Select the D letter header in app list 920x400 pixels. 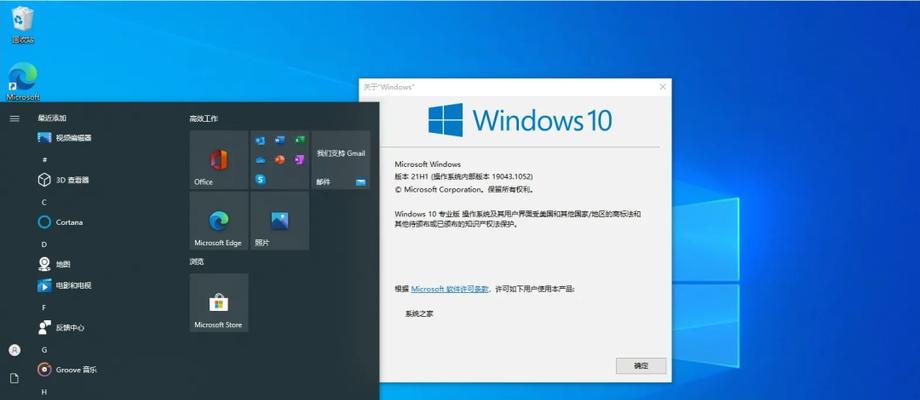point(44,244)
